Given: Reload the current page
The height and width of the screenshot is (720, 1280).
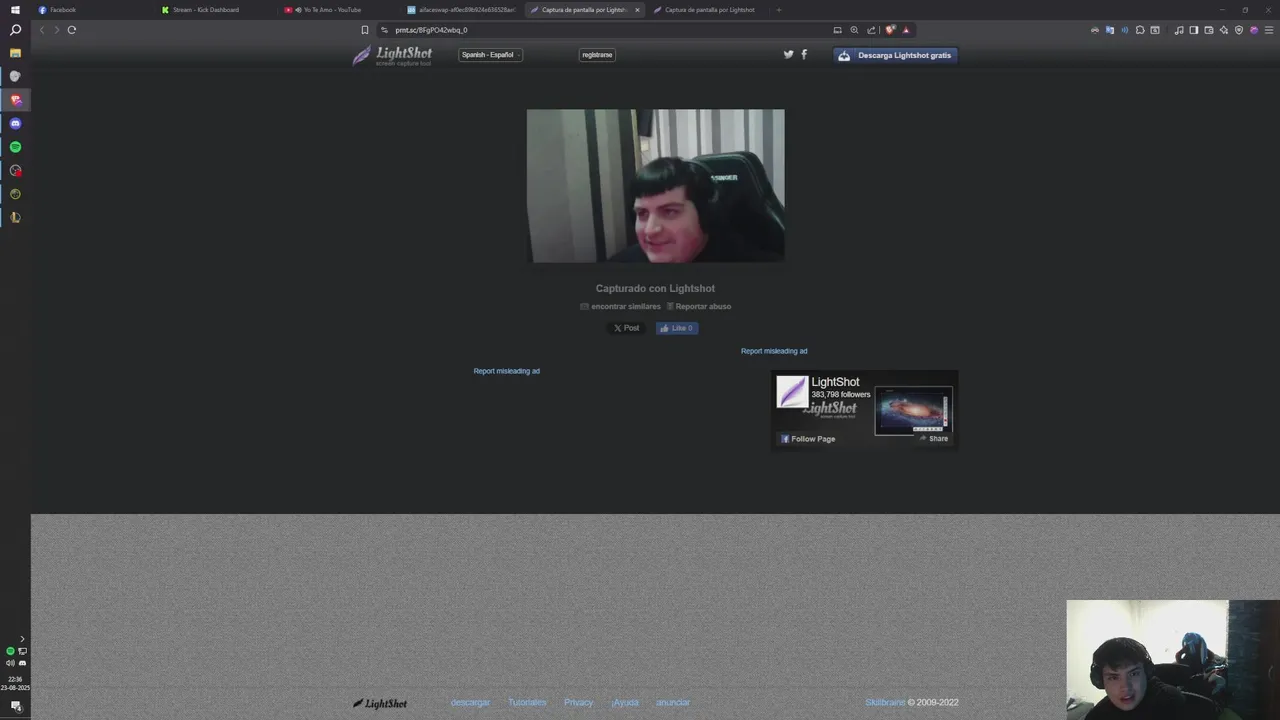Looking at the screenshot, I should [72, 30].
